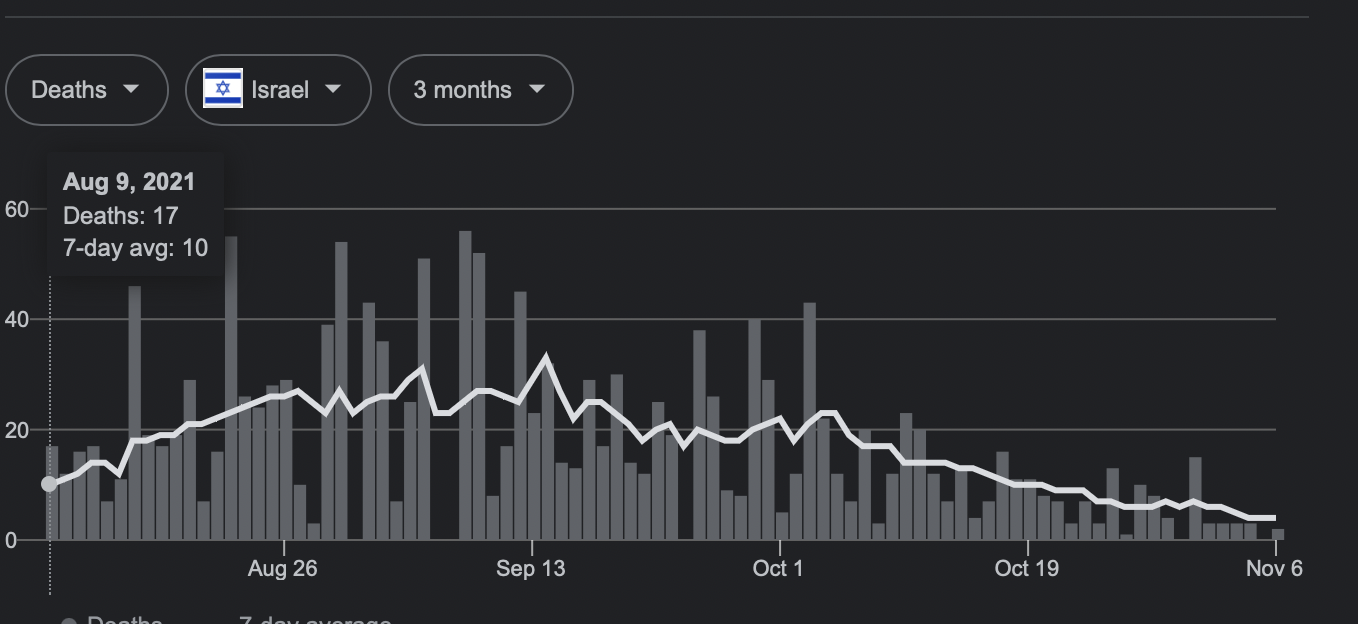Click the Aug 9, 2021 tooltip box
This screenshot has height=624, width=1358.
135,214
